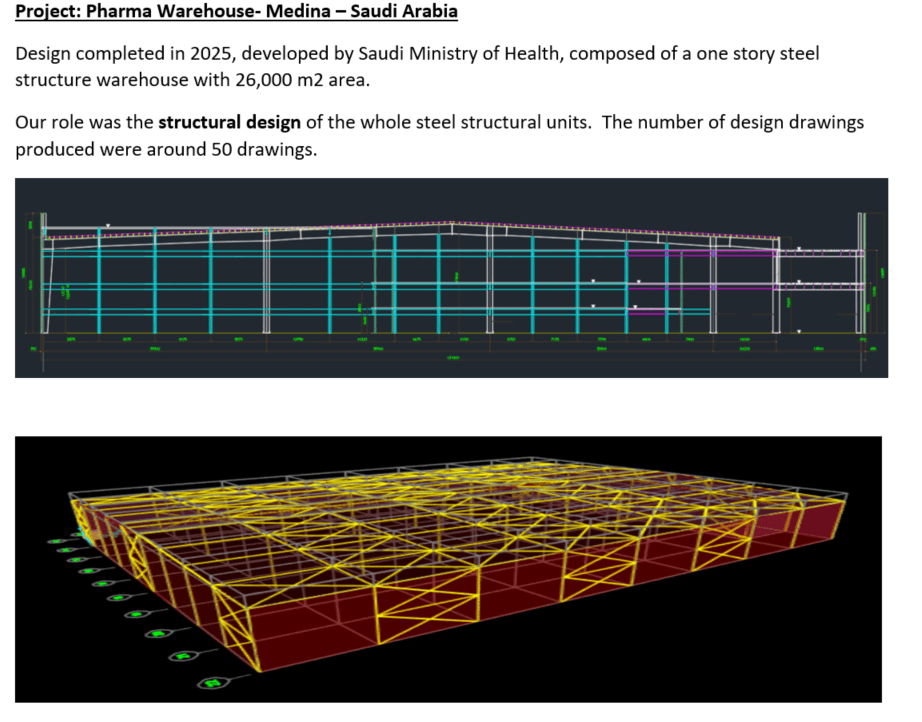The image size is (922, 722).
Task: Click the nearest green grid bubble in 3D model
Action: [212, 683]
